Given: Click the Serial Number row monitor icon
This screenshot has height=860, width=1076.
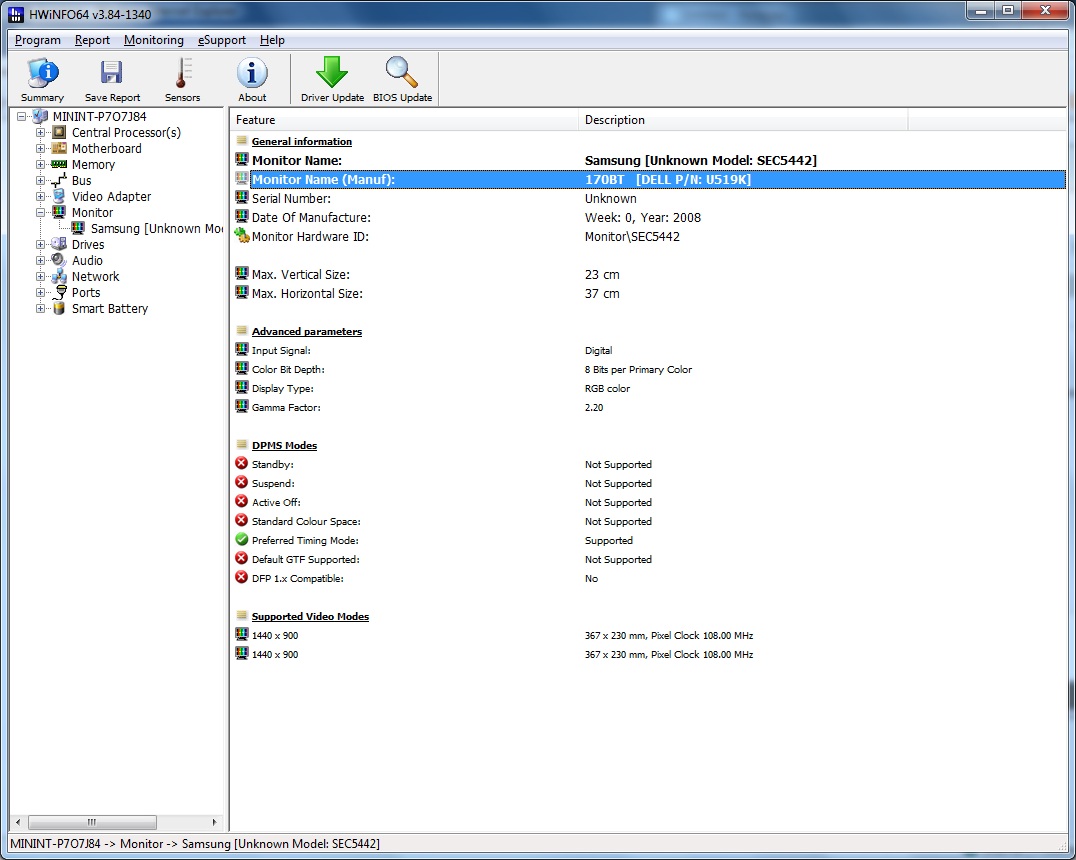Looking at the screenshot, I should click(x=242, y=198).
